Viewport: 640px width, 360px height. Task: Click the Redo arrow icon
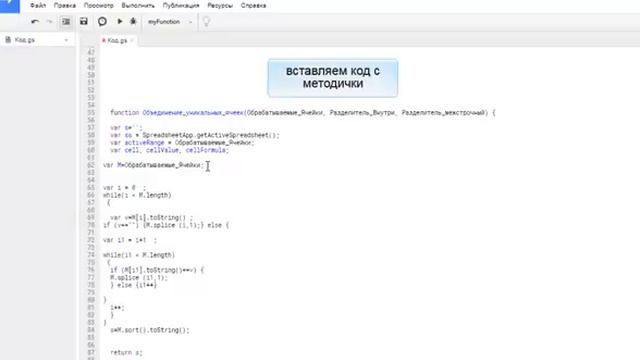(49, 22)
